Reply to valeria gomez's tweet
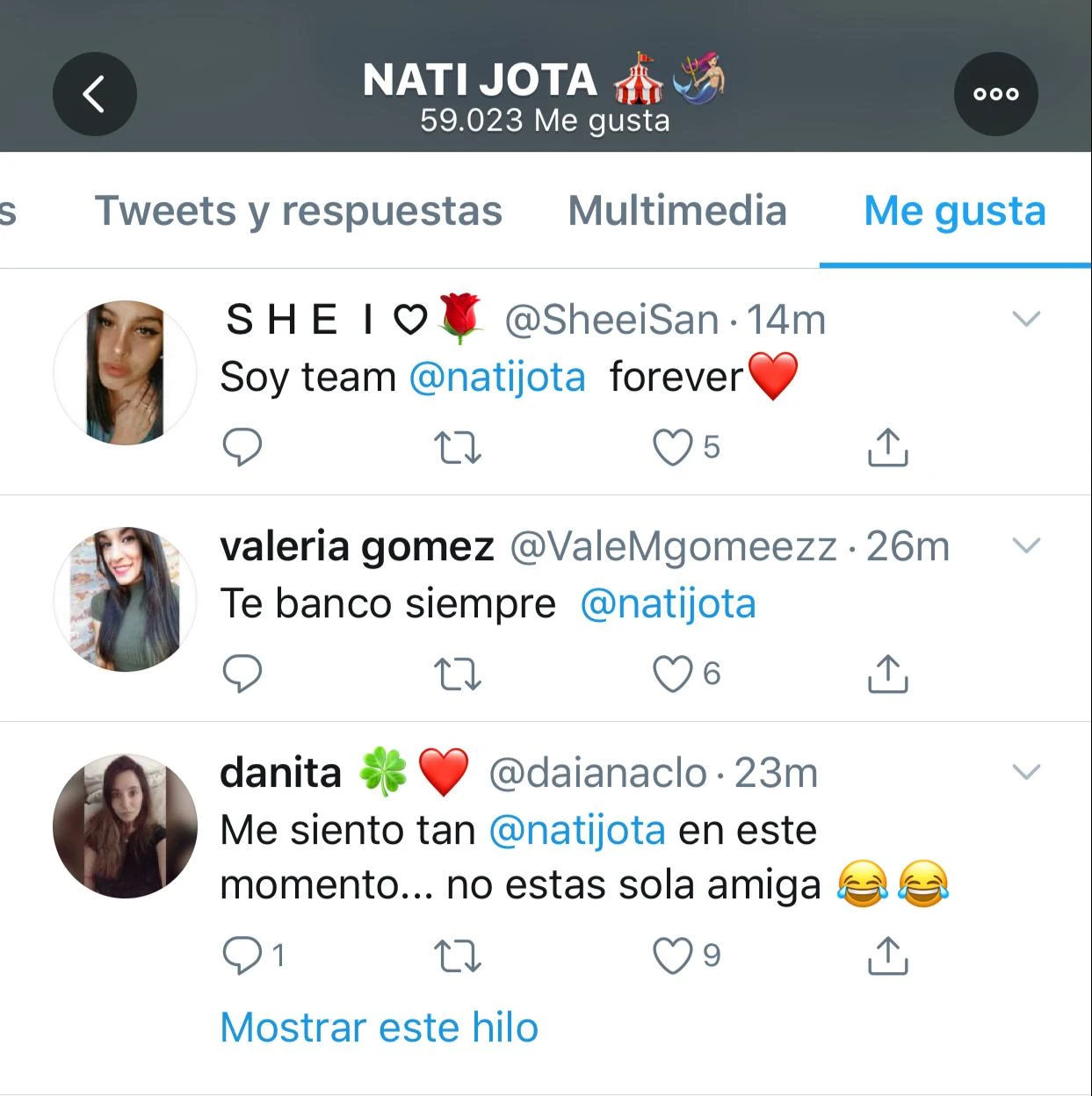Image resolution: width=1092 pixels, height=1096 pixels. coord(242,674)
